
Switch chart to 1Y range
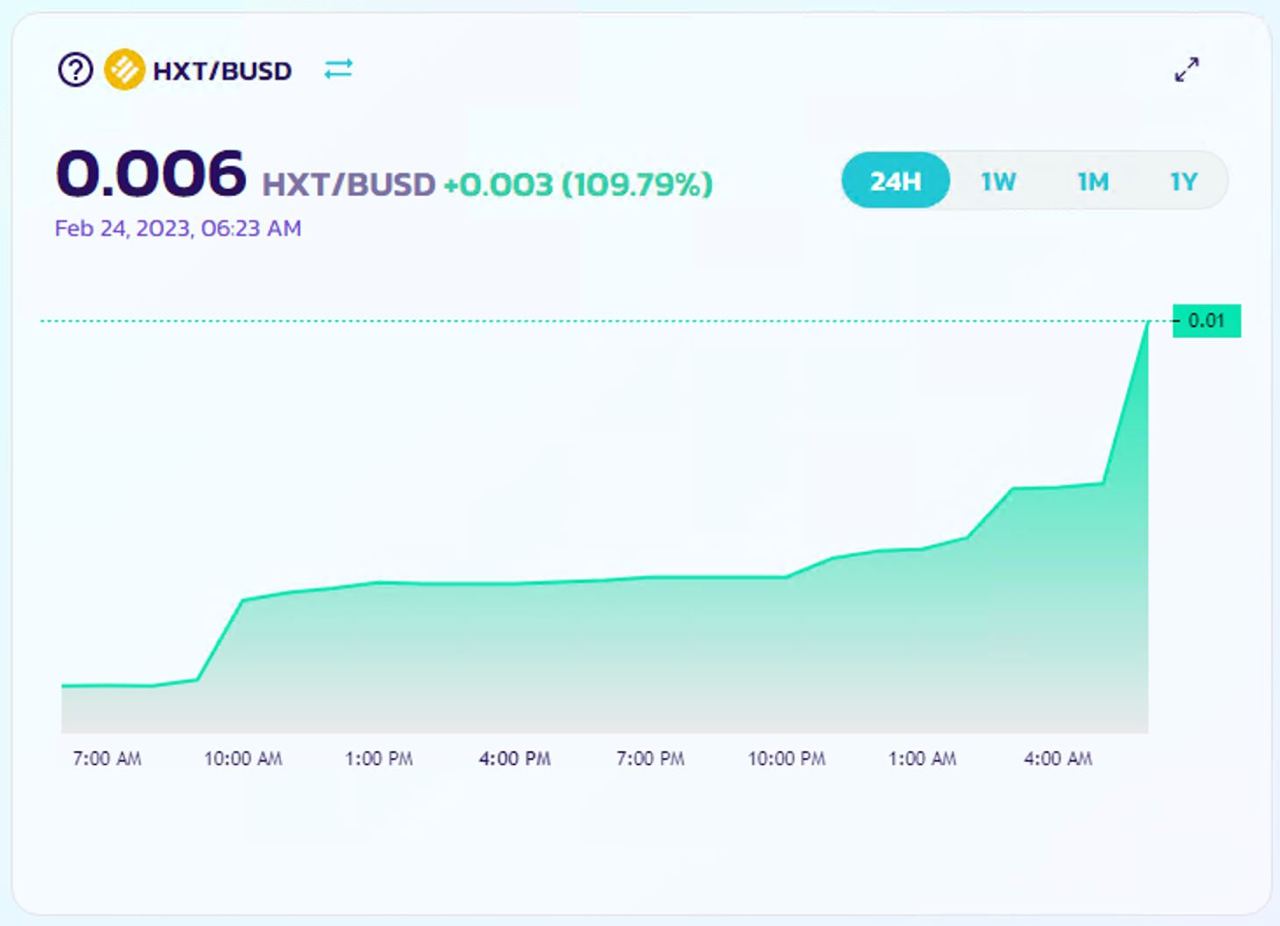click(1183, 181)
